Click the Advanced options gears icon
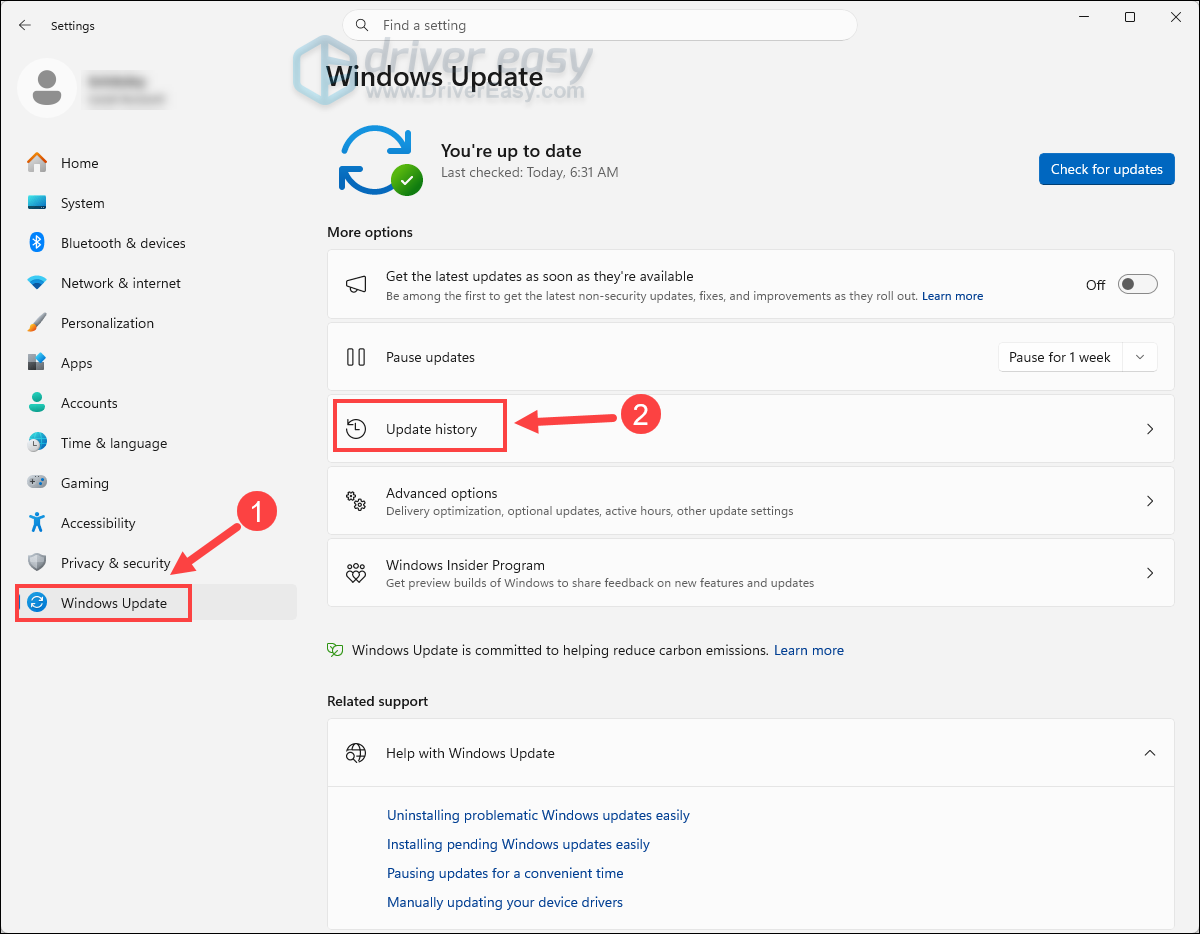Image resolution: width=1200 pixels, height=934 pixels. point(355,501)
